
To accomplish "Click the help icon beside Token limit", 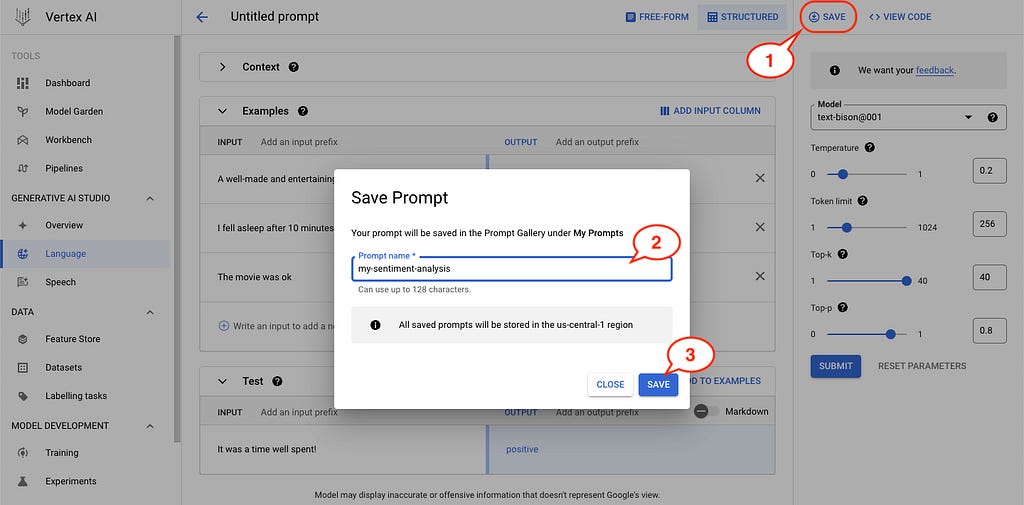I will tap(862, 201).
